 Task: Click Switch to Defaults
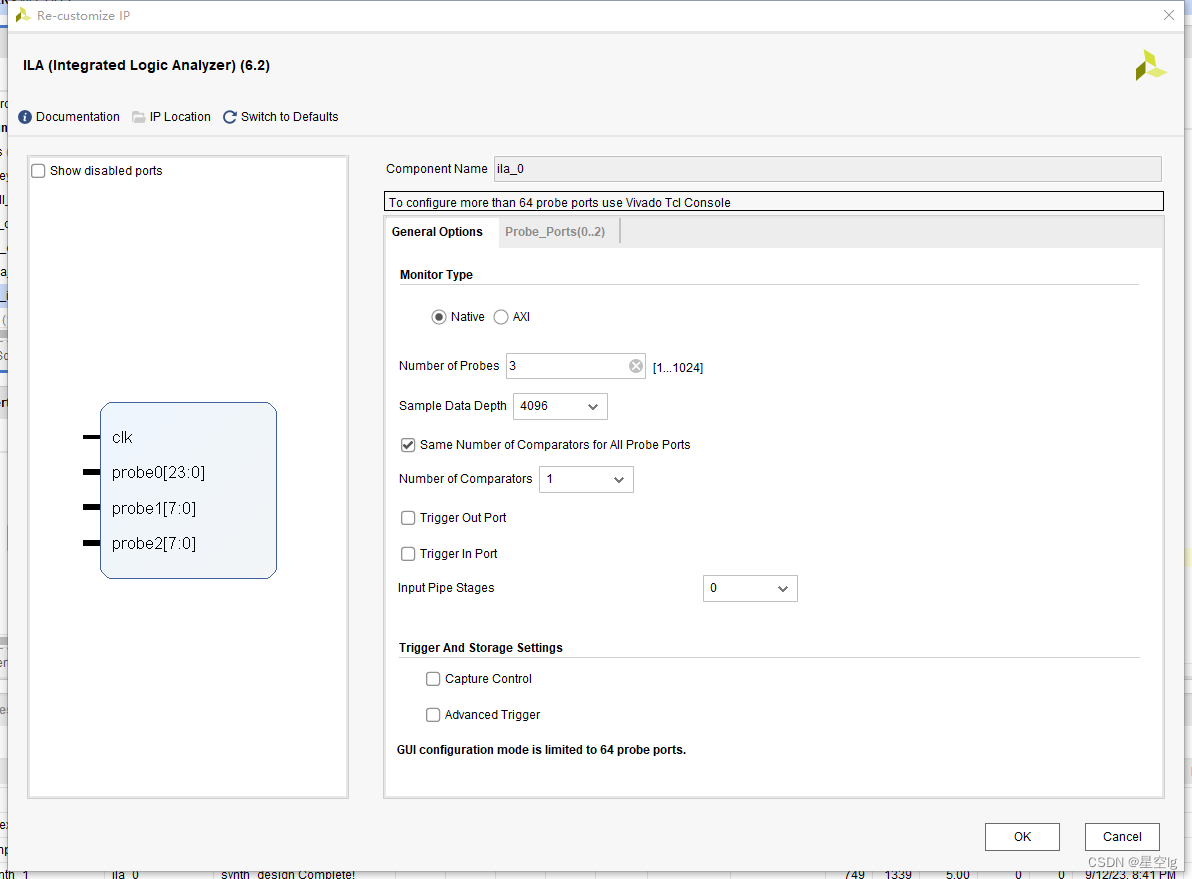pos(290,117)
